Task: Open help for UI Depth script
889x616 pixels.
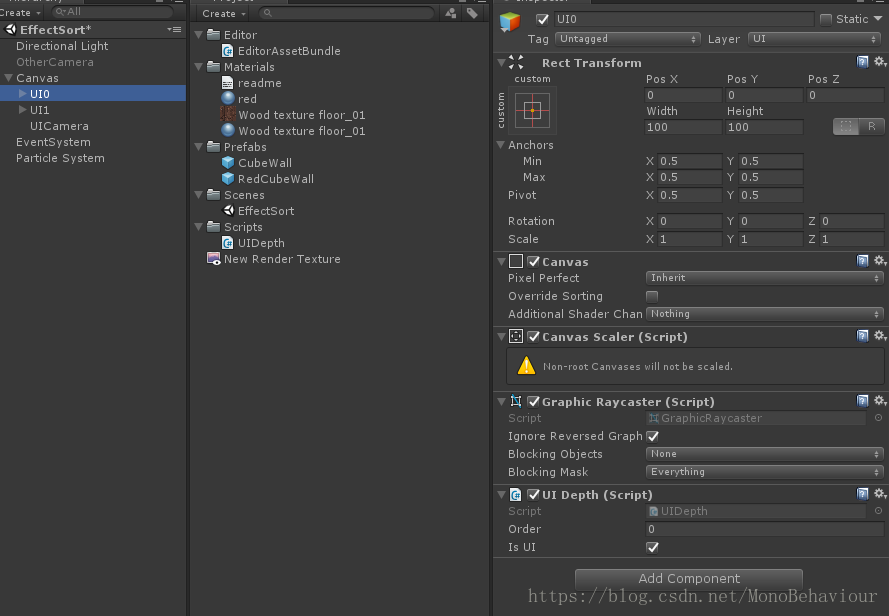Action: tap(862, 494)
